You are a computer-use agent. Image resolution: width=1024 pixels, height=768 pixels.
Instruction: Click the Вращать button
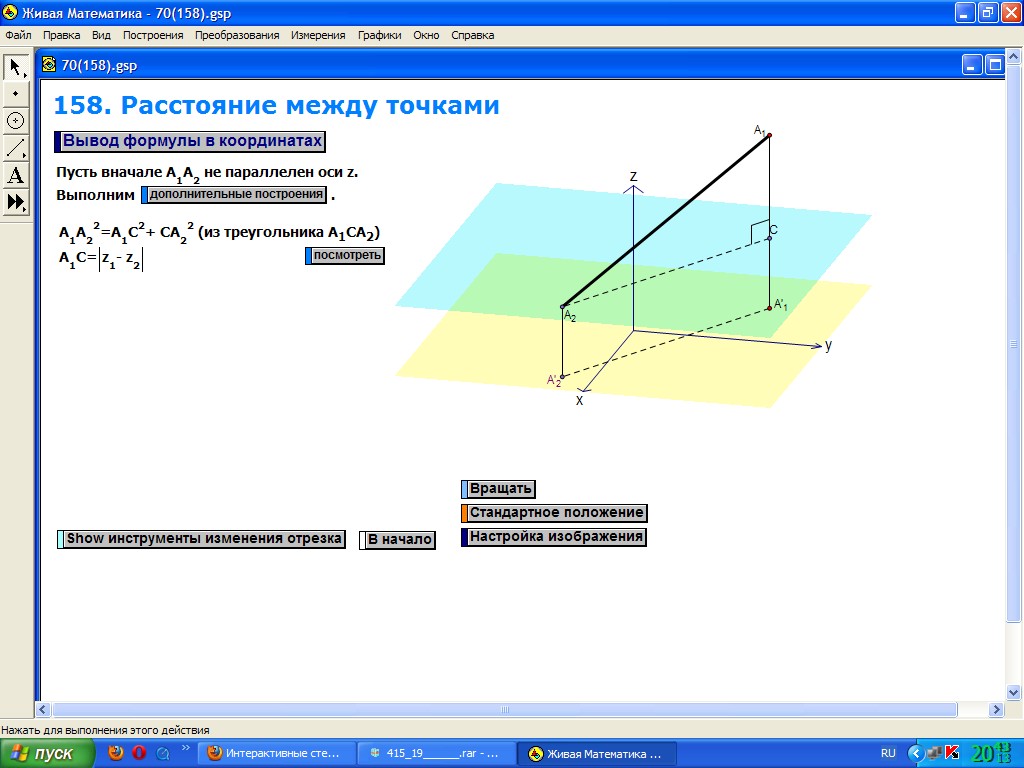click(x=499, y=489)
